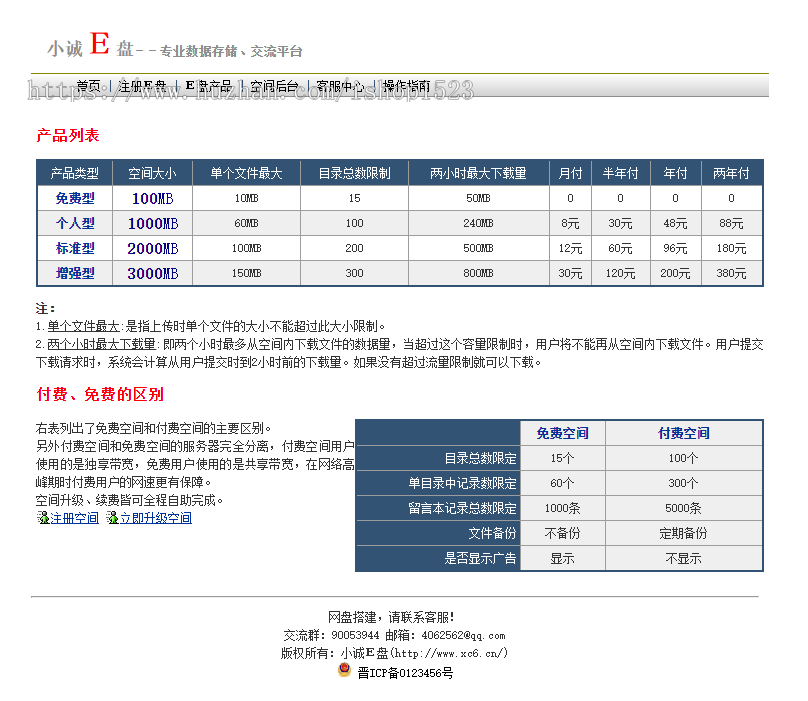Click the 150MB max file size cell
This screenshot has height=701, width=808.
point(246,273)
